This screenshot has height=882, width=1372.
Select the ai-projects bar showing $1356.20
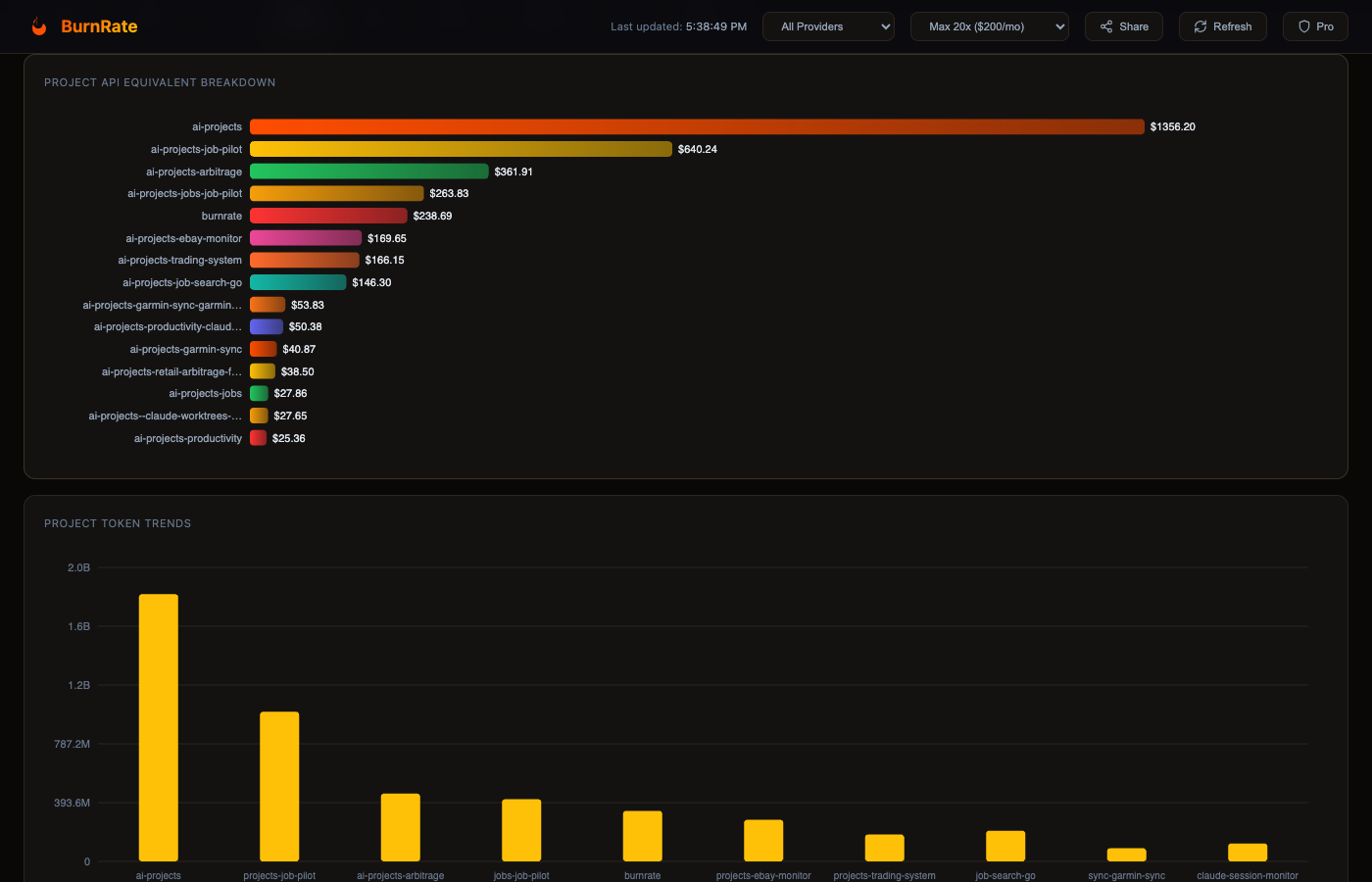696,126
